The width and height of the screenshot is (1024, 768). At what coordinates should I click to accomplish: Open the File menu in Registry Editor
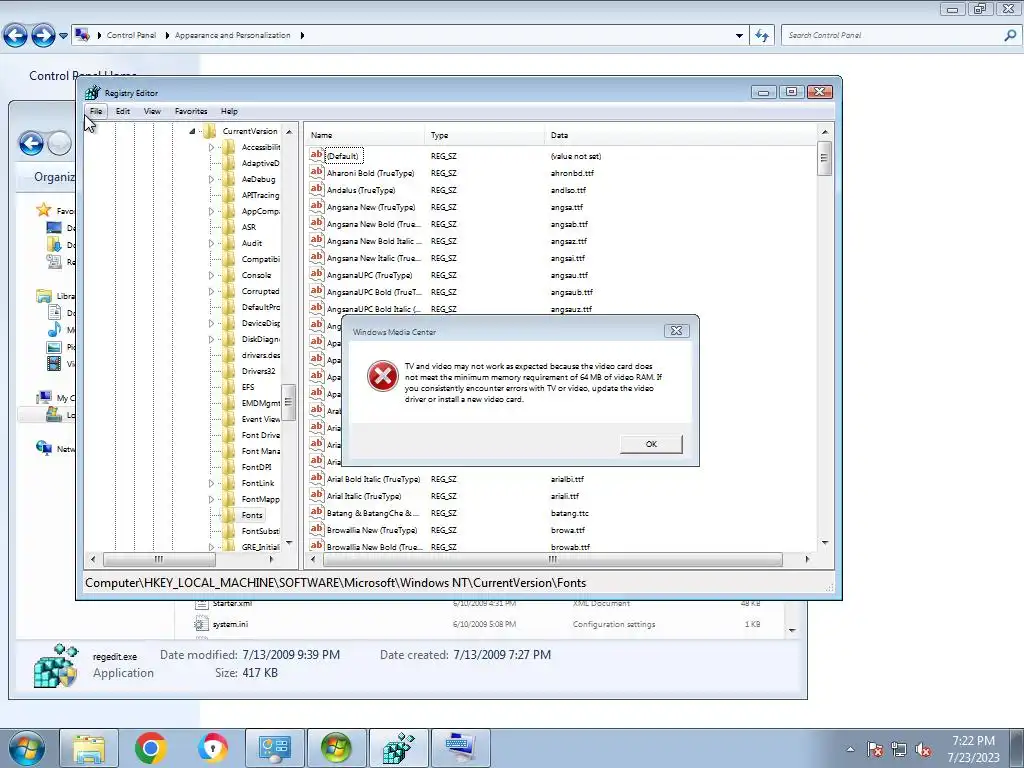click(x=96, y=111)
